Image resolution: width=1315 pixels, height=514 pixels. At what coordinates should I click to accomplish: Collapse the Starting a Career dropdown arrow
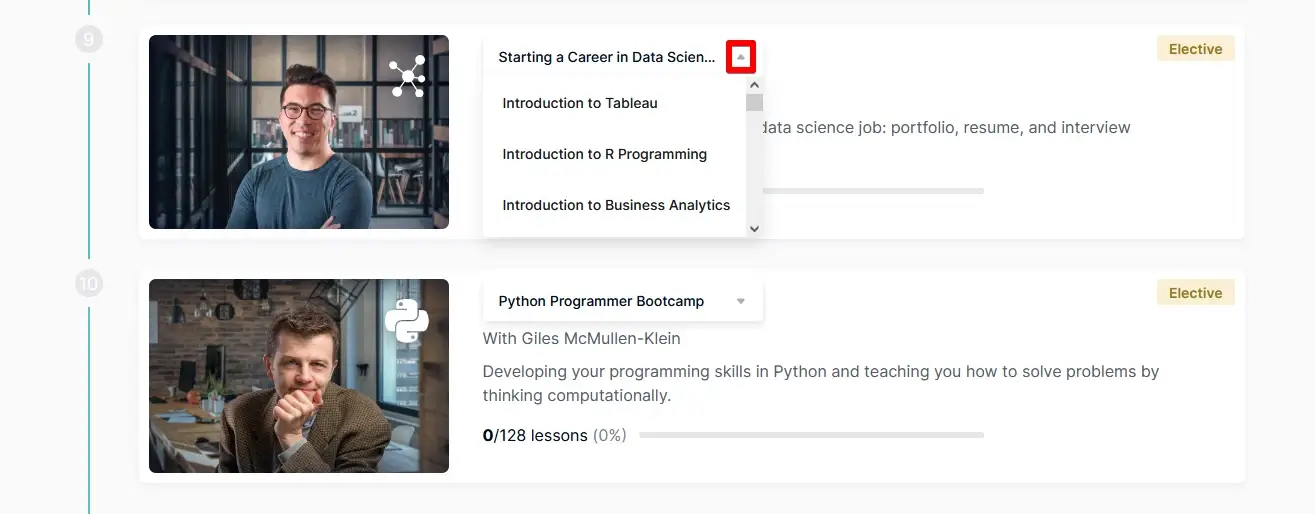pos(741,58)
